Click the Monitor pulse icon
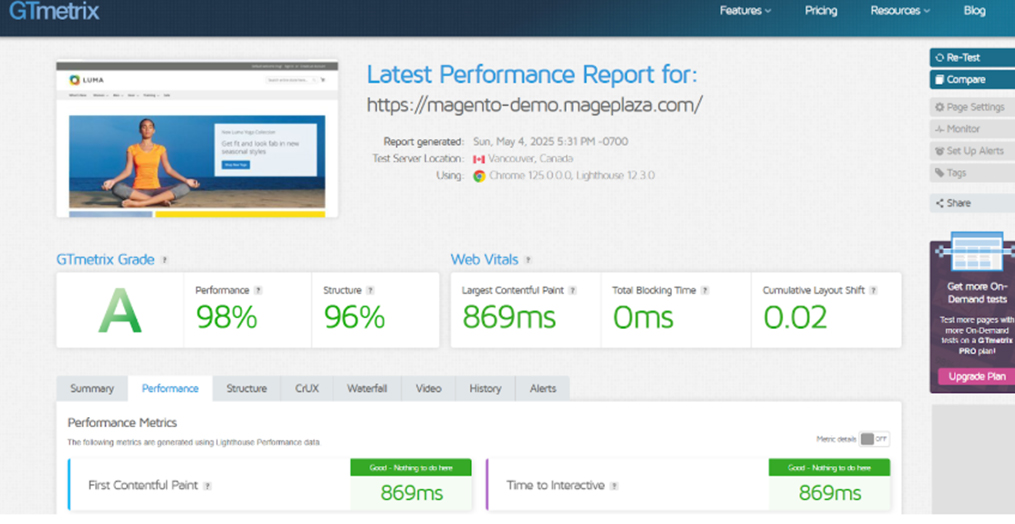The width and height of the screenshot is (1015, 524). coord(940,129)
